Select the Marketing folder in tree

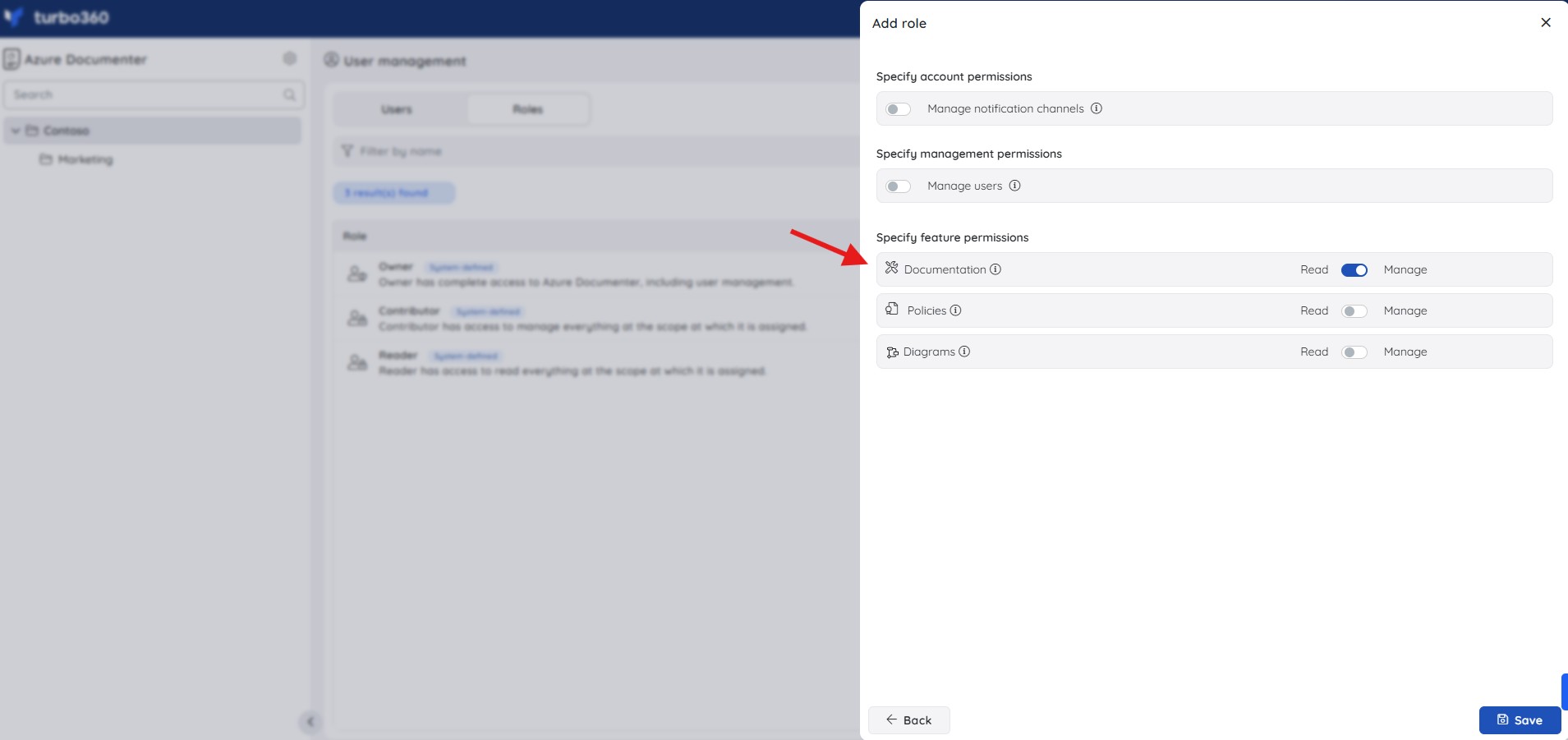(x=77, y=159)
